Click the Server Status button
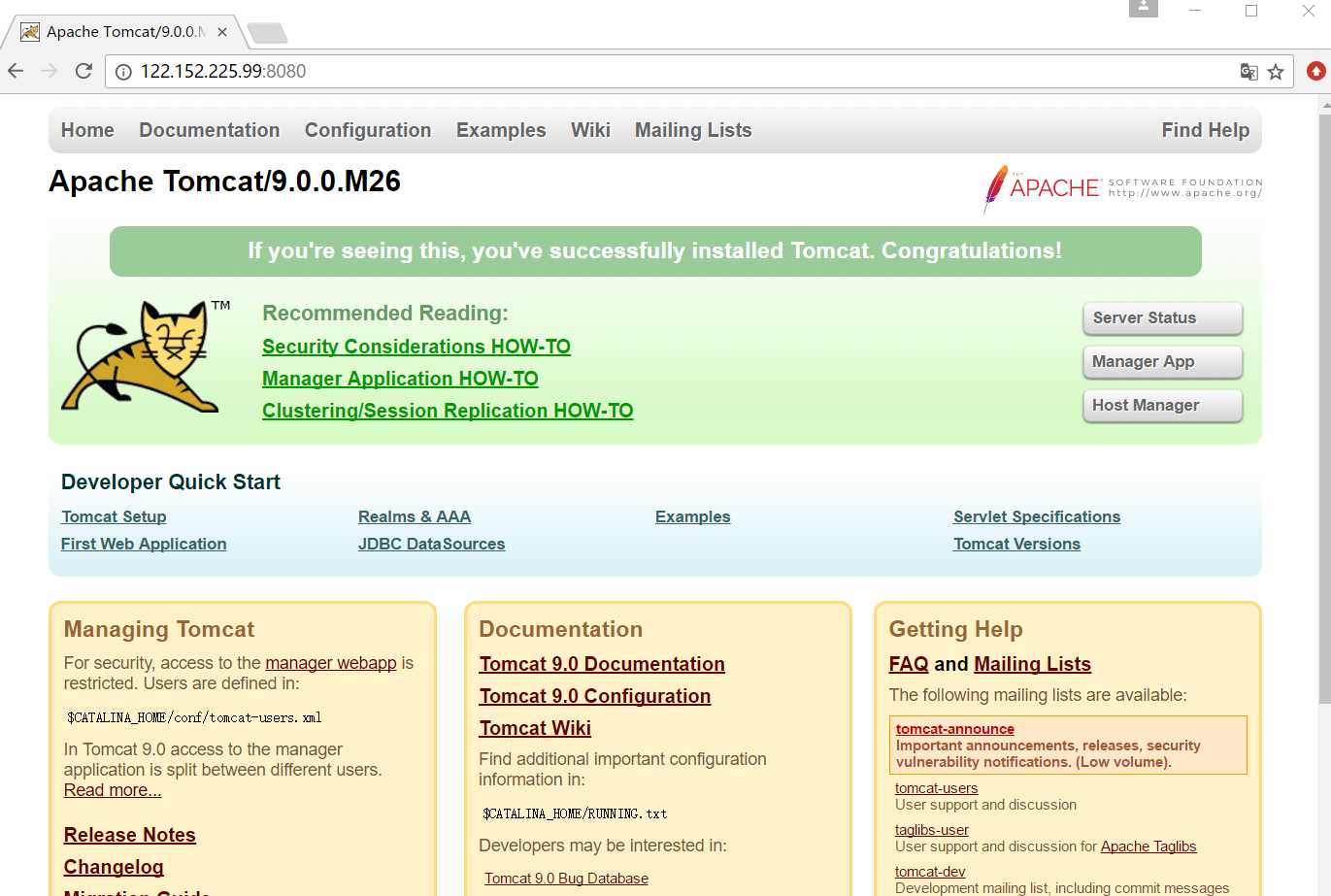The image size is (1331, 896). (x=1162, y=318)
